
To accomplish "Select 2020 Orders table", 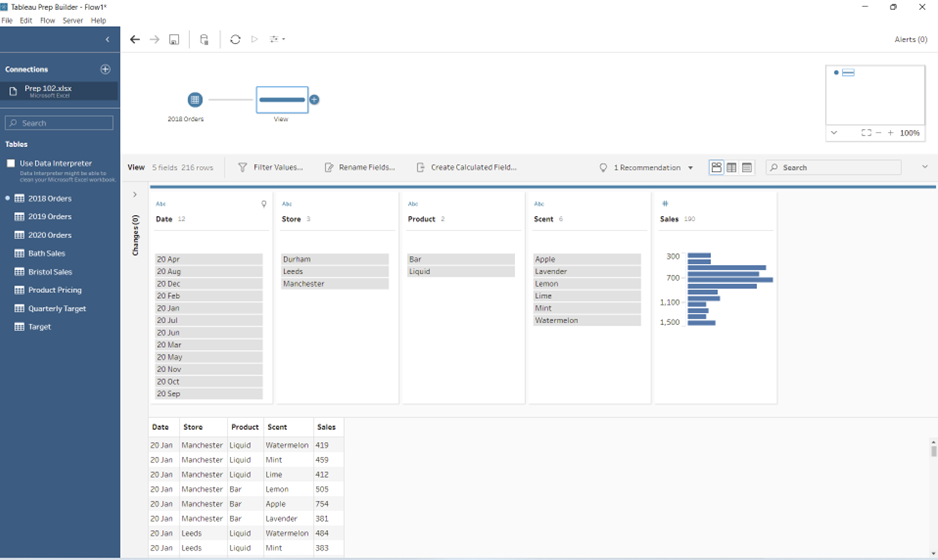I will click(x=50, y=235).
